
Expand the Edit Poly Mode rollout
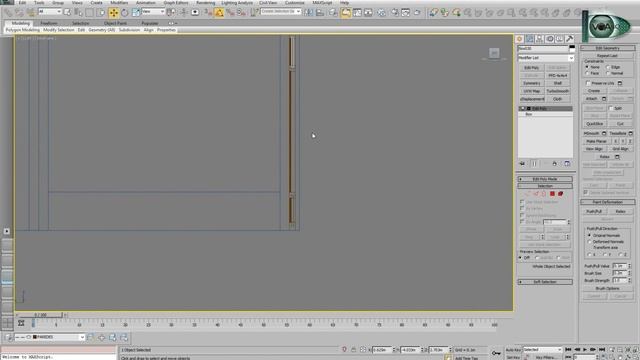tap(545, 179)
